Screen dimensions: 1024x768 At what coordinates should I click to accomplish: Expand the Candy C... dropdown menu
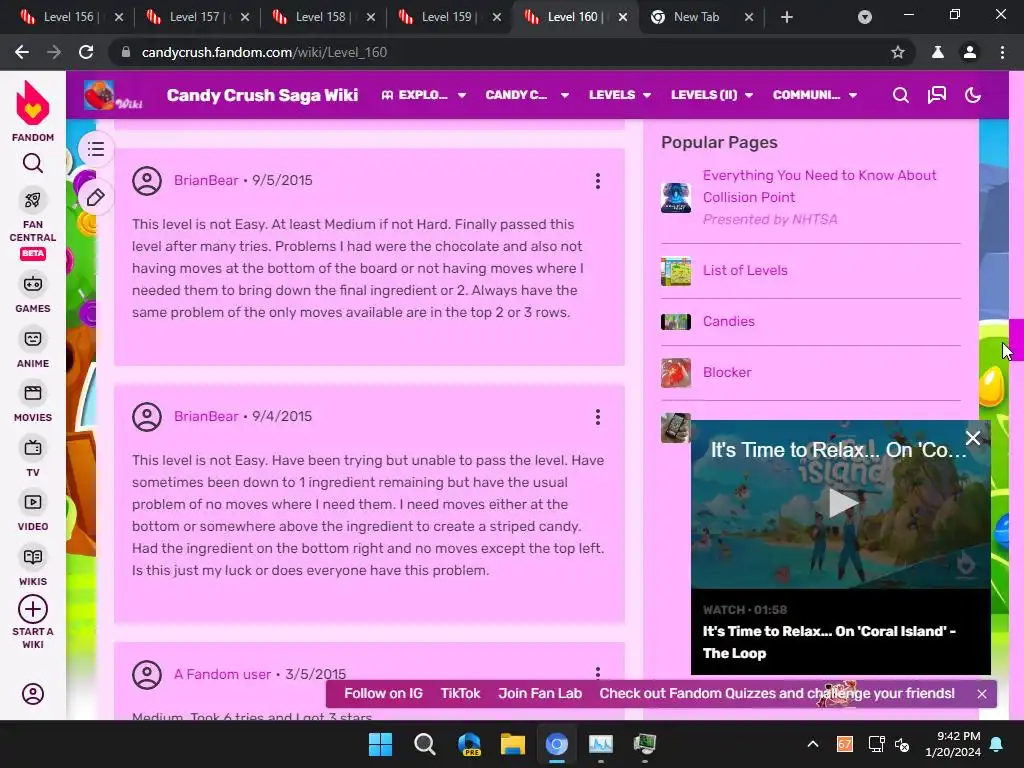pyautogui.click(x=526, y=95)
